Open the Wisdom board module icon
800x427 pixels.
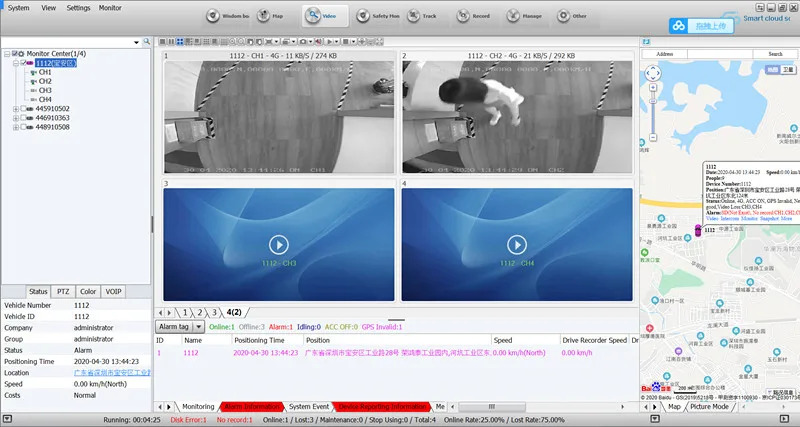coord(213,16)
